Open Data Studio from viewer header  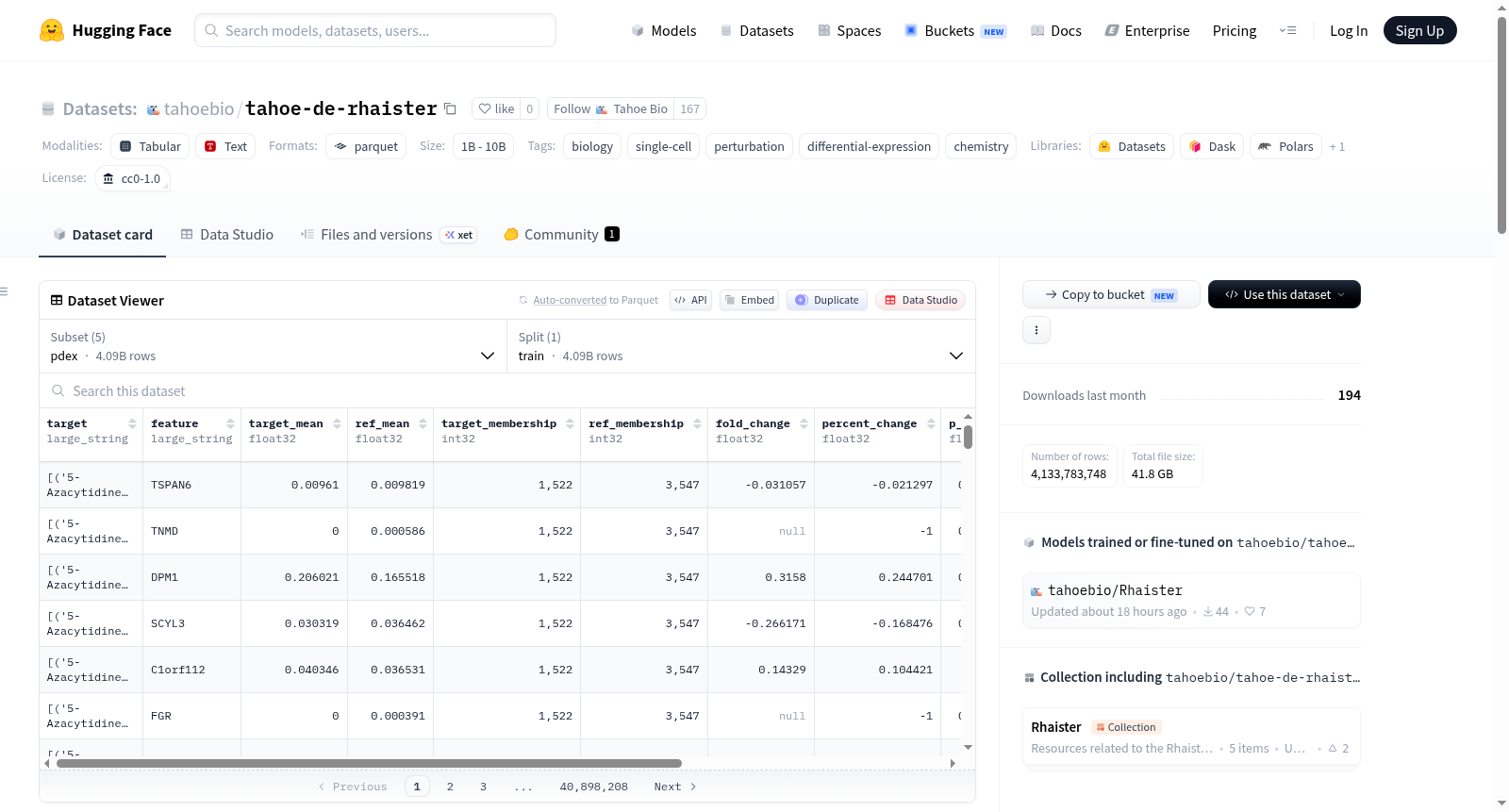coord(920,300)
